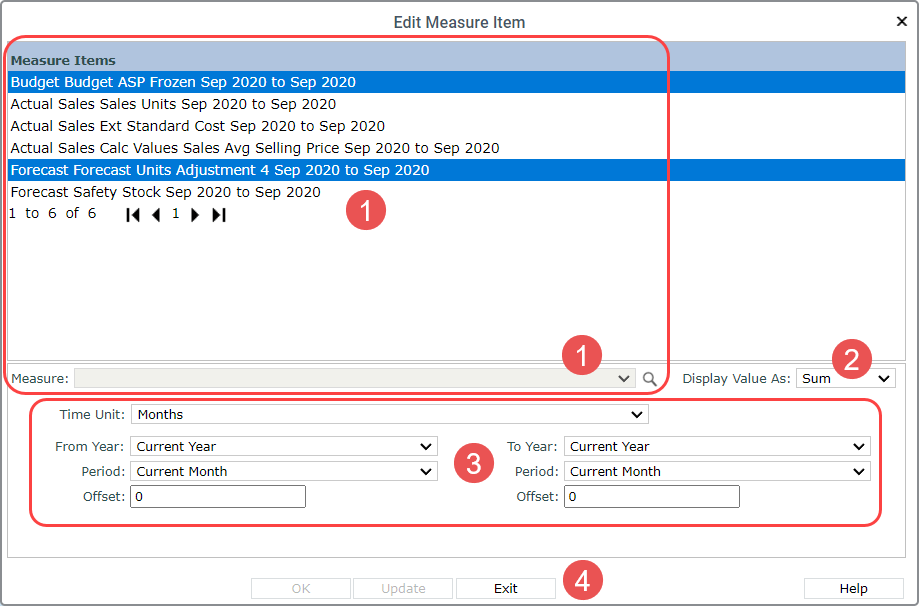
Task: Open the Measure dropdown
Action: tap(355, 379)
